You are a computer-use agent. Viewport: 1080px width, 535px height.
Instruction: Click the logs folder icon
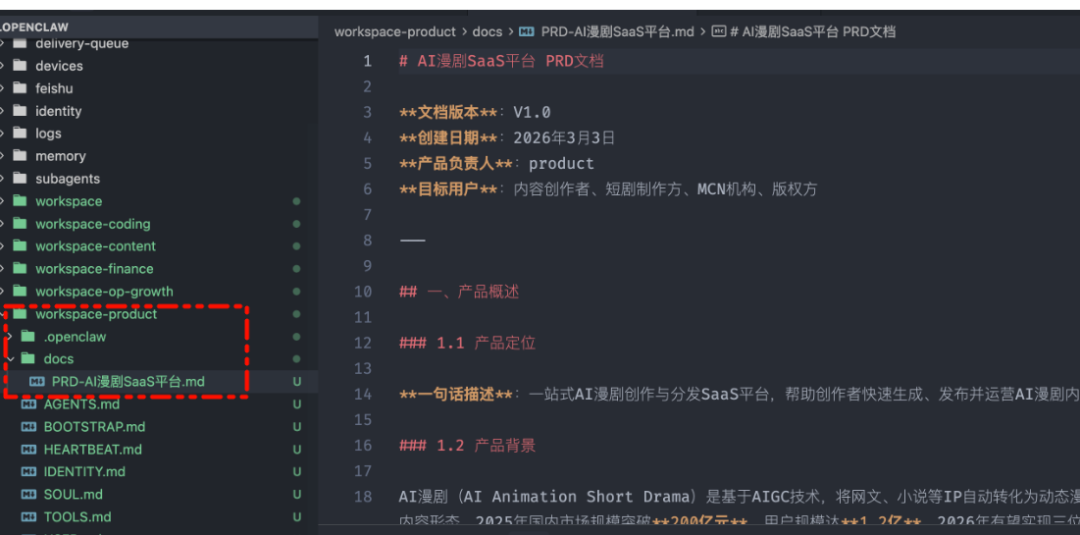coord(20,134)
